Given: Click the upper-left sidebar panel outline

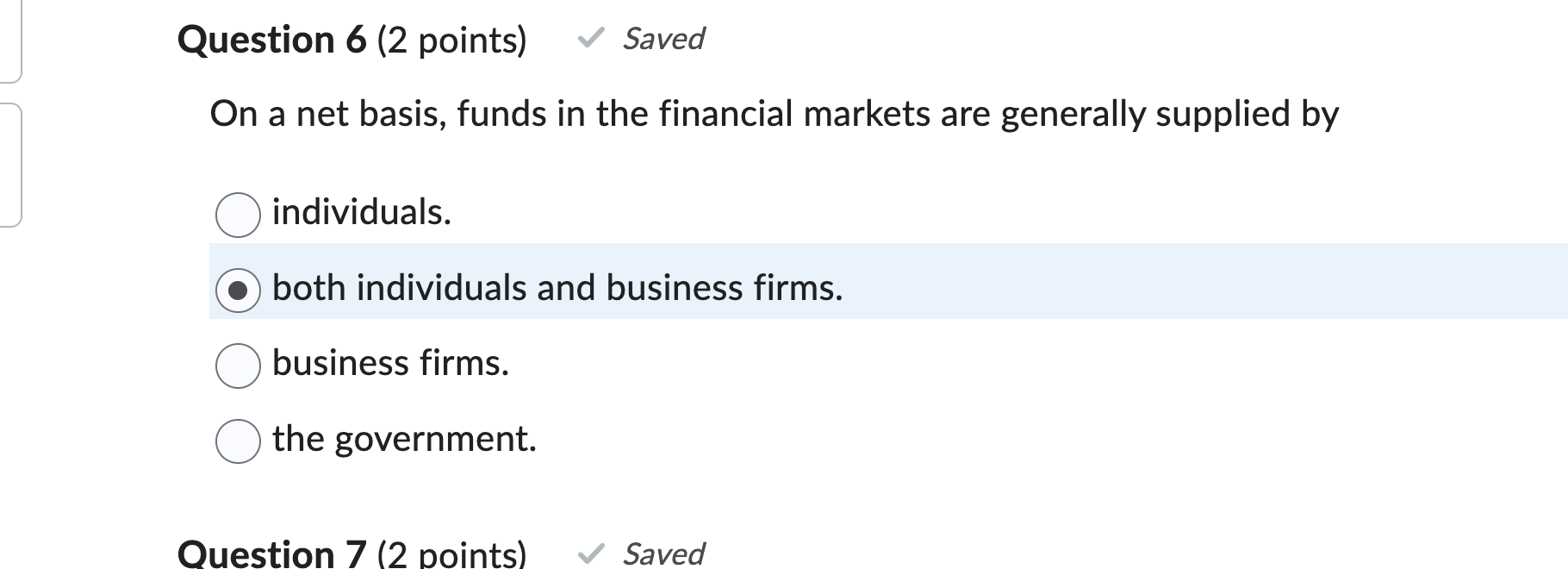Looking at the screenshot, I should tap(10, 39).
